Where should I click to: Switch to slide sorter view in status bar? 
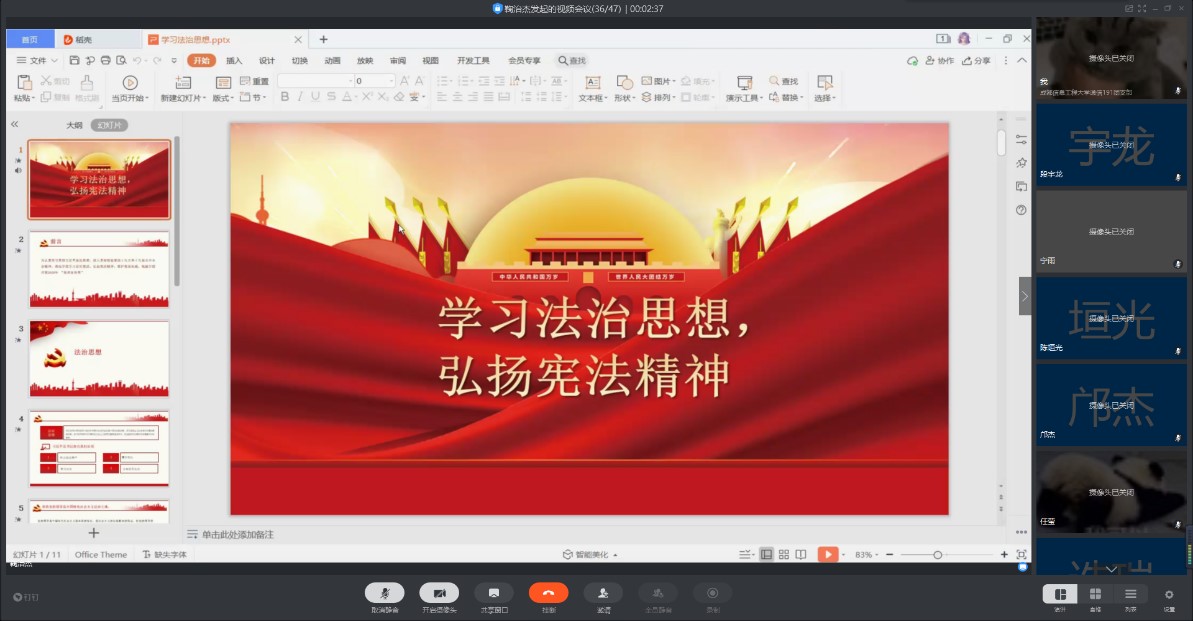(784, 554)
